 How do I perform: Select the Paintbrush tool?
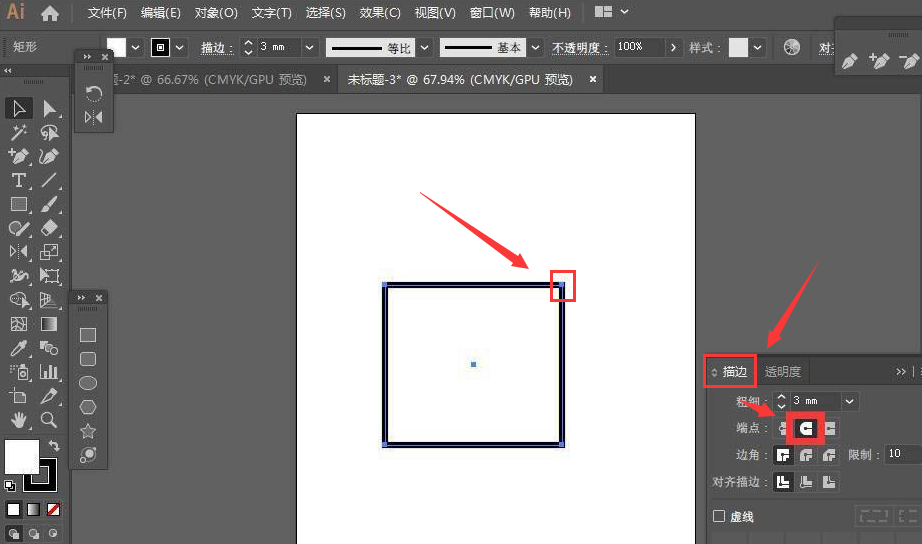(49, 205)
